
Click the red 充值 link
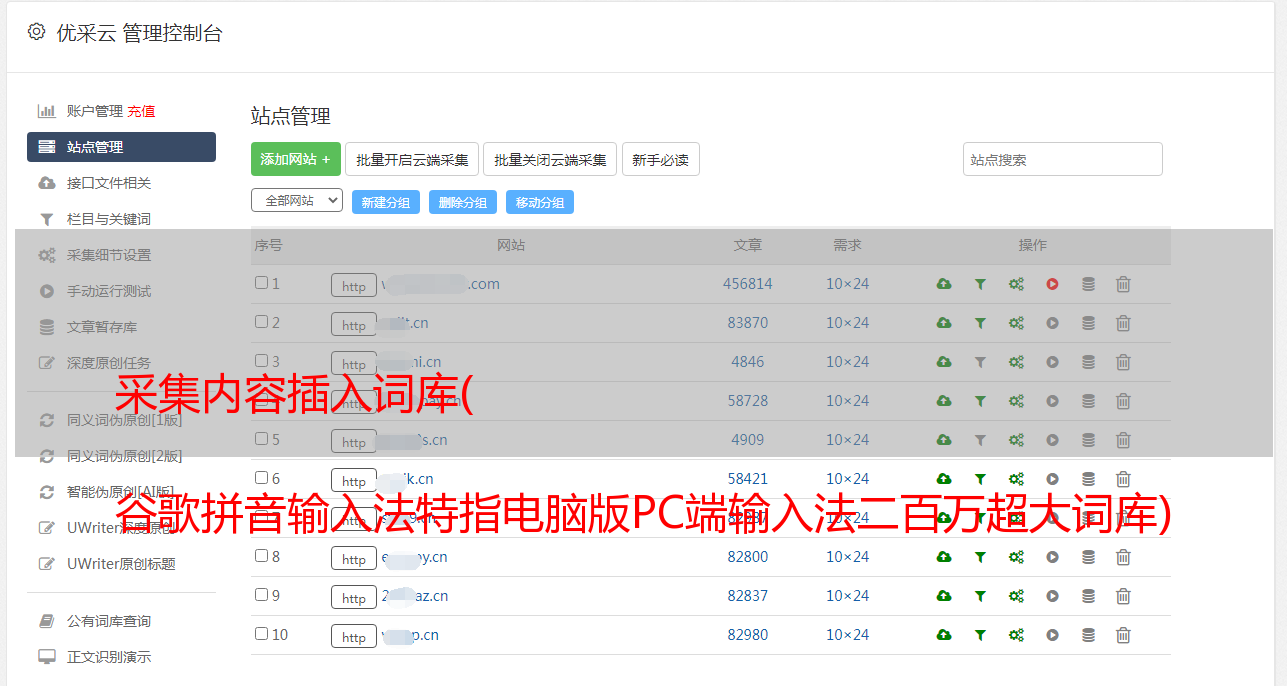pos(141,111)
